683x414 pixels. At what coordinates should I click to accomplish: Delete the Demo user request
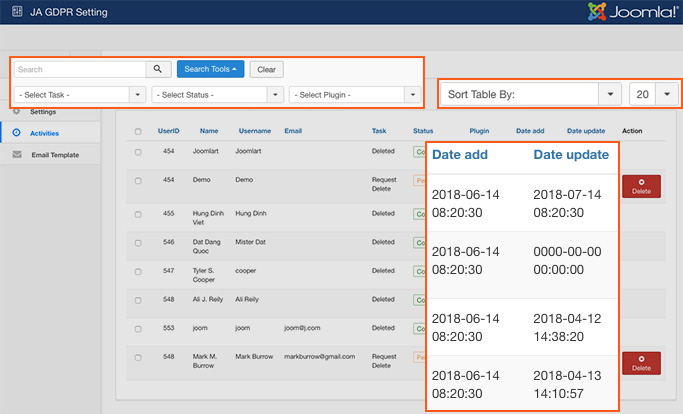(641, 185)
